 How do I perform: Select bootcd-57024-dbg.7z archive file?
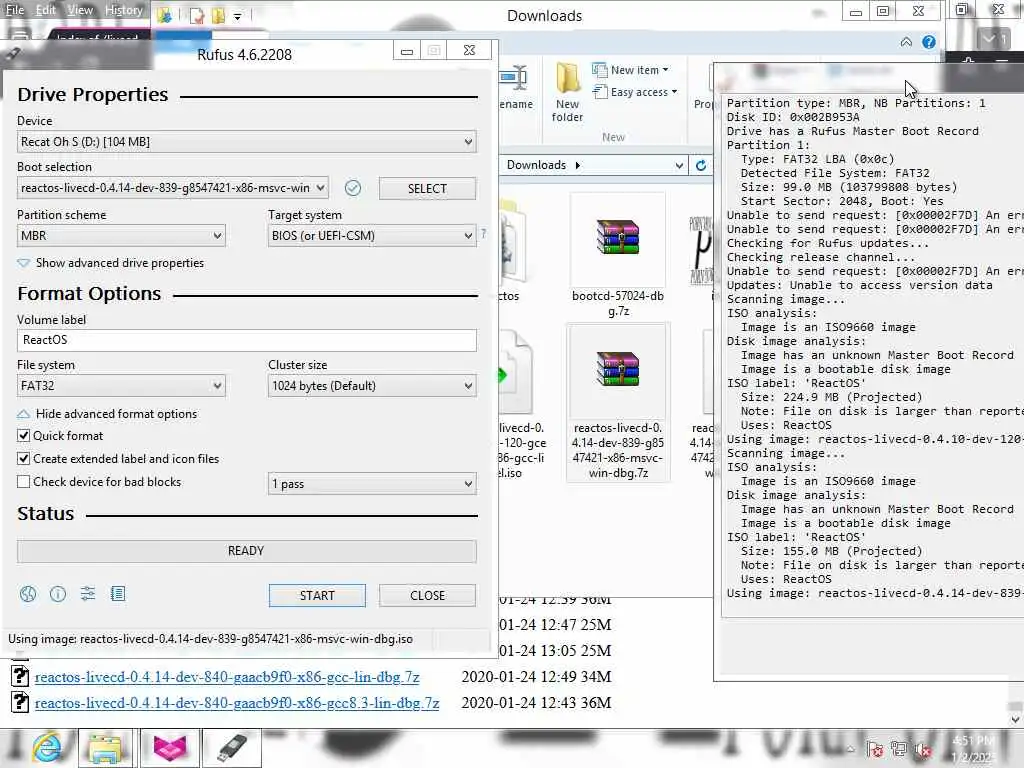[618, 256]
